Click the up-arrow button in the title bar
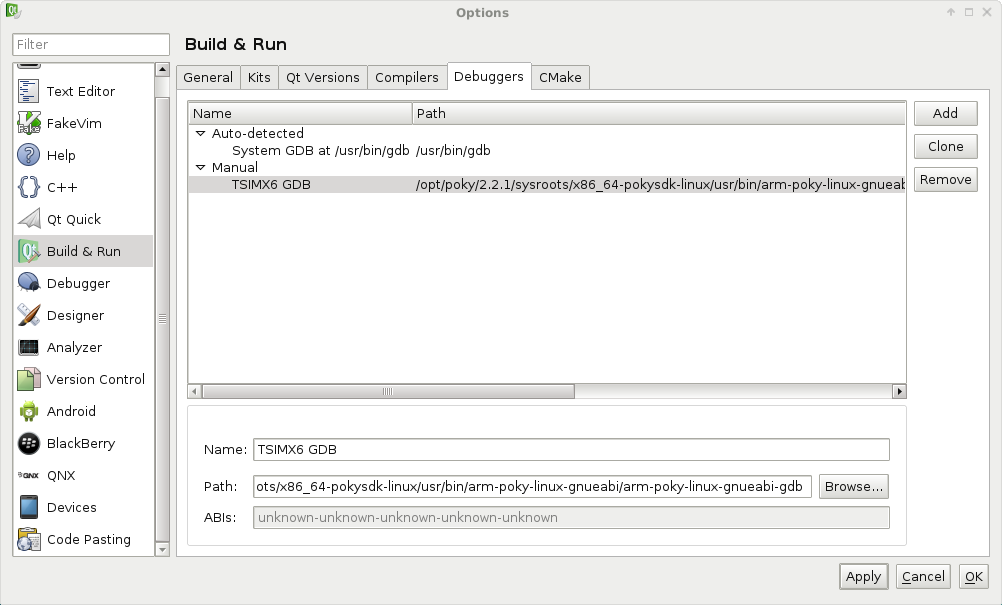 [x=951, y=12]
